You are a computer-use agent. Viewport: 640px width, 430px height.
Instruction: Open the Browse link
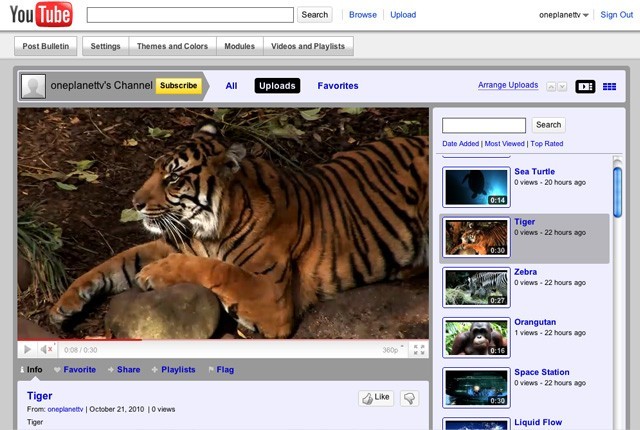click(362, 15)
